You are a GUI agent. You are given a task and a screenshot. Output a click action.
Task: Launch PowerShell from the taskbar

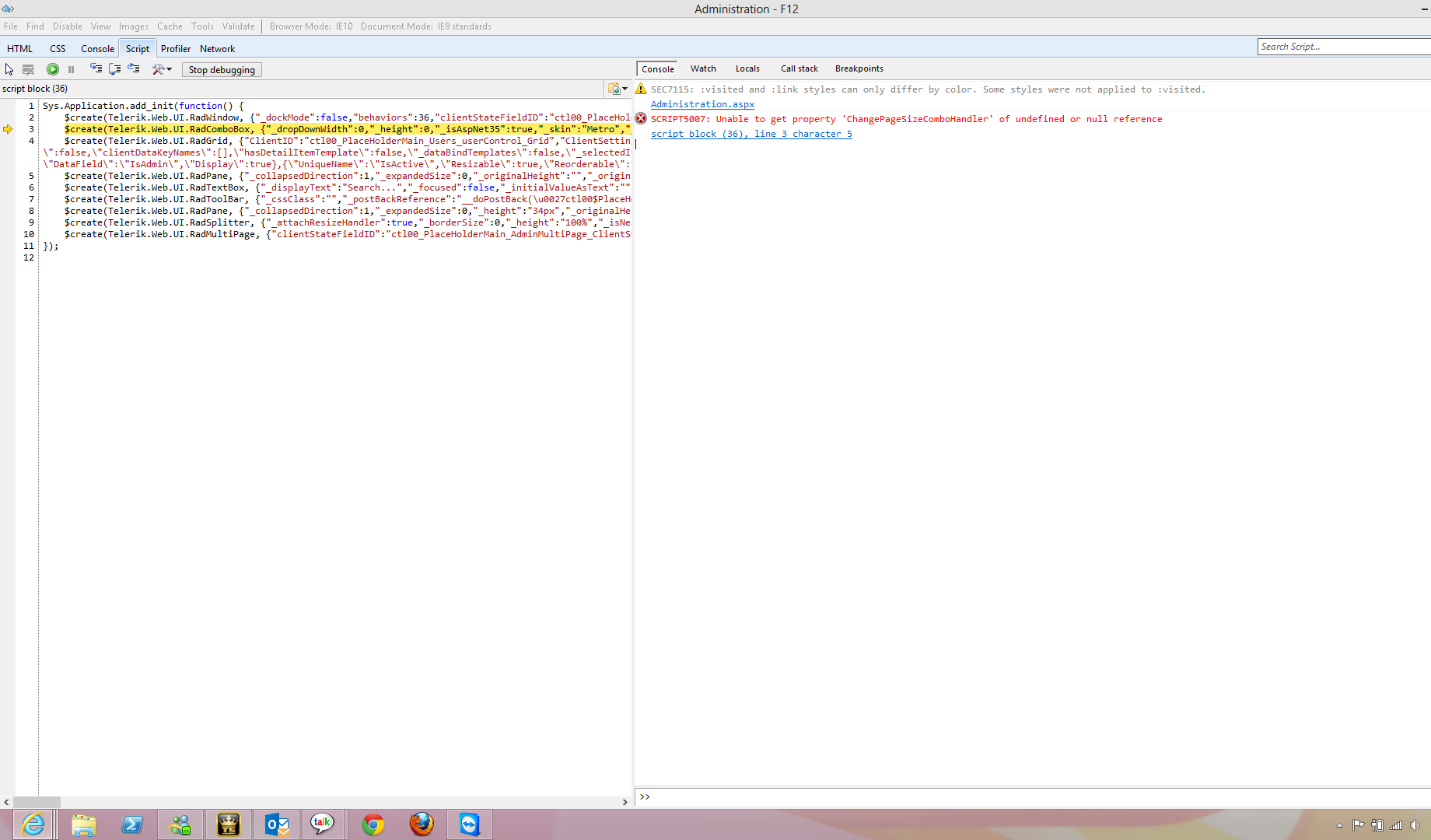click(132, 824)
